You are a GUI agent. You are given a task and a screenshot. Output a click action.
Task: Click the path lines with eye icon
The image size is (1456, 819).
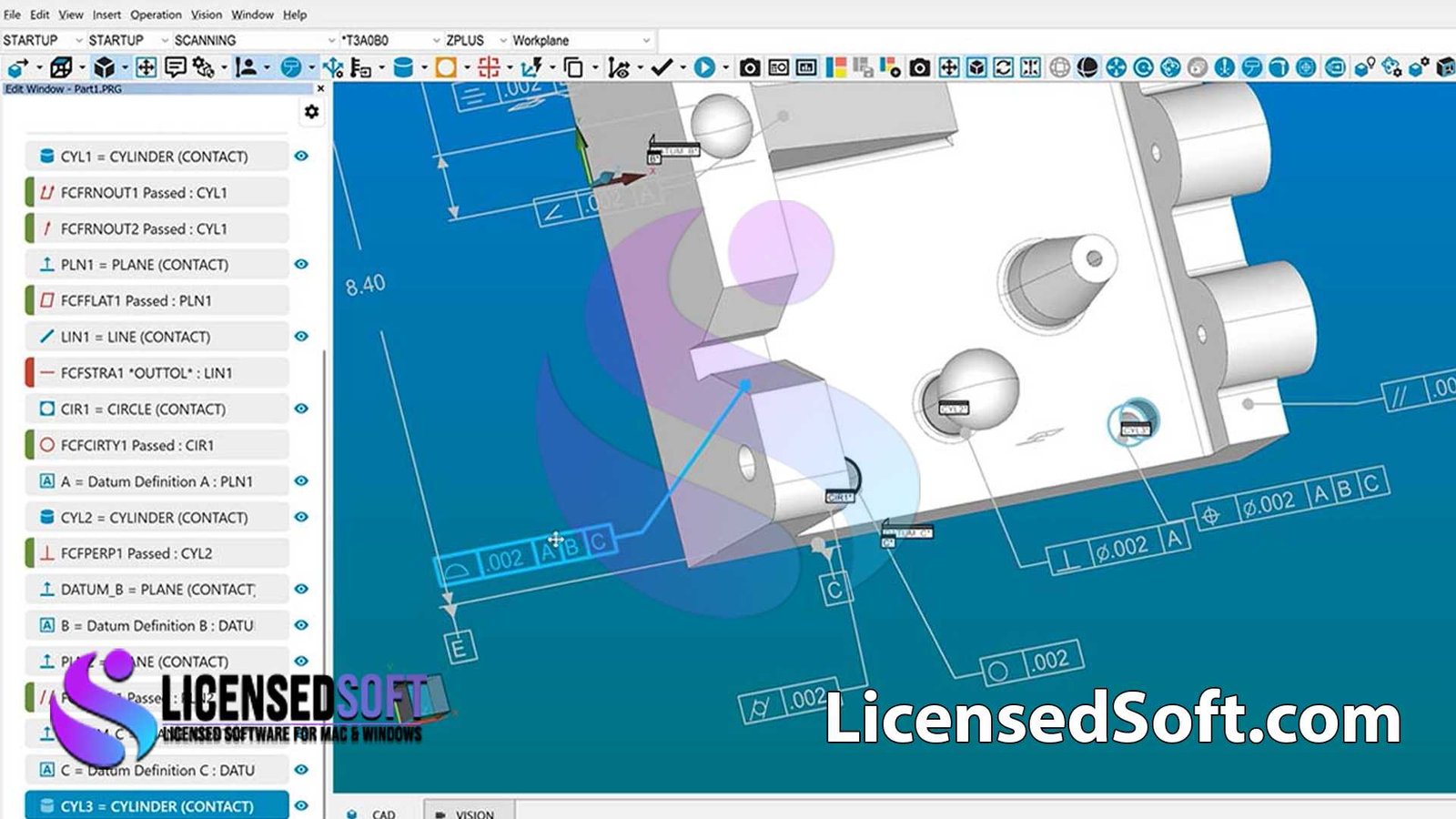pyautogui.click(x=618, y=67)
